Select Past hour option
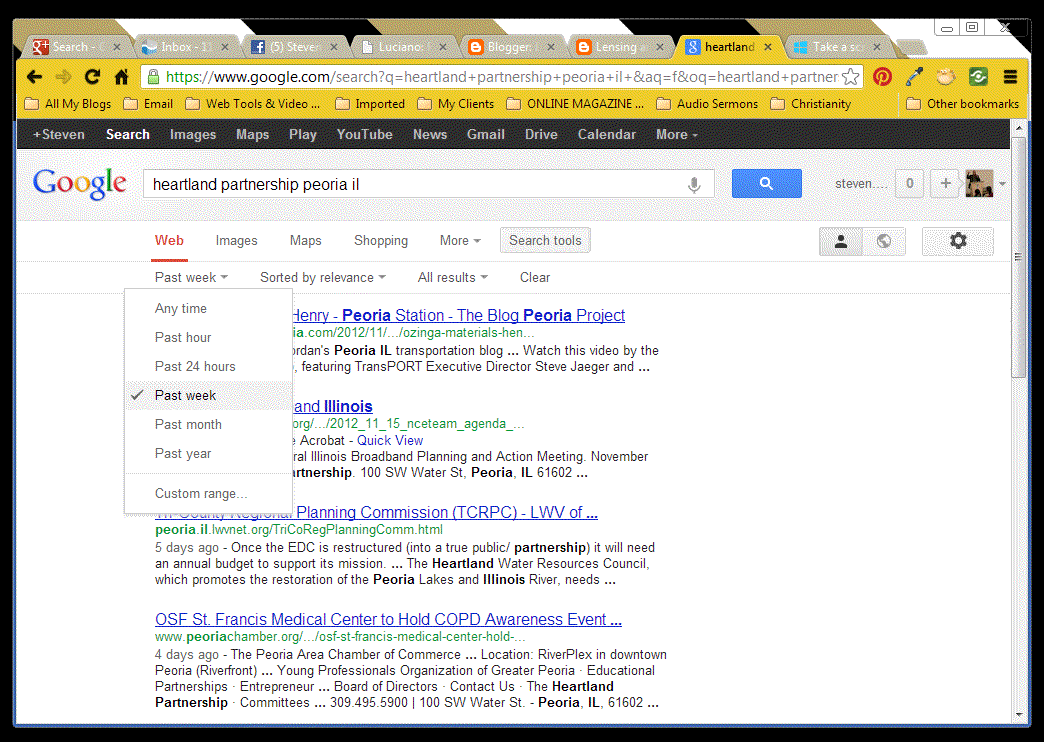Image resolution: width=1044 pixels, height=742 pixels. click(208, 338)
